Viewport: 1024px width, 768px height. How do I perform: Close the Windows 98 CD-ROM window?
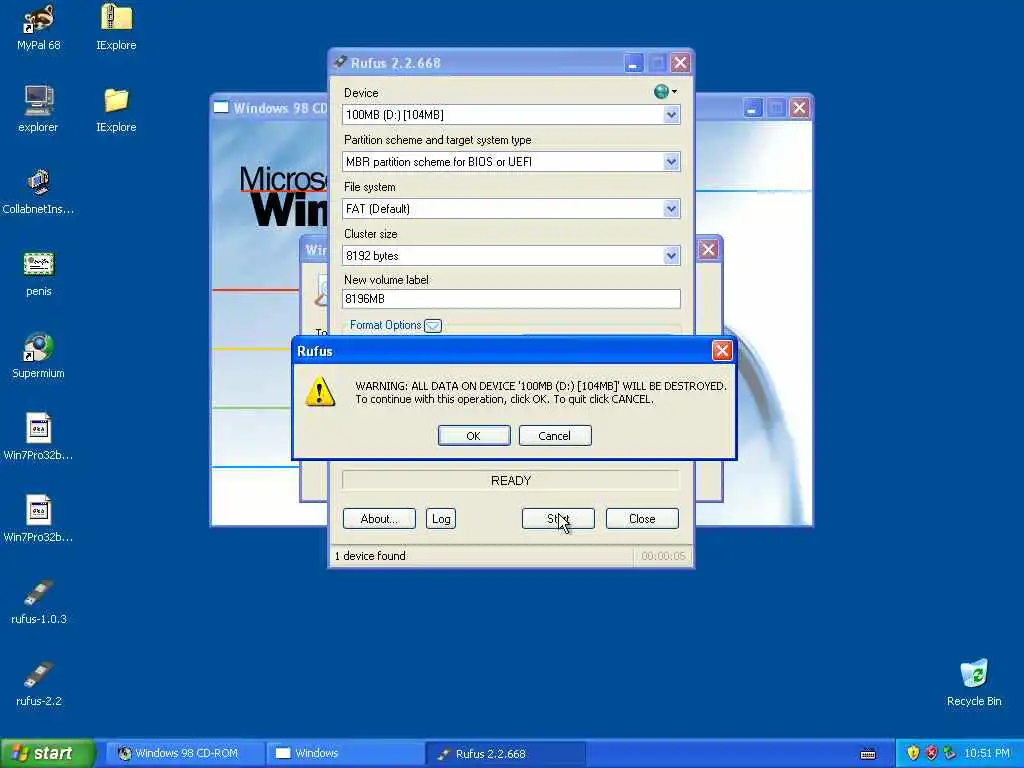[799, 108]
